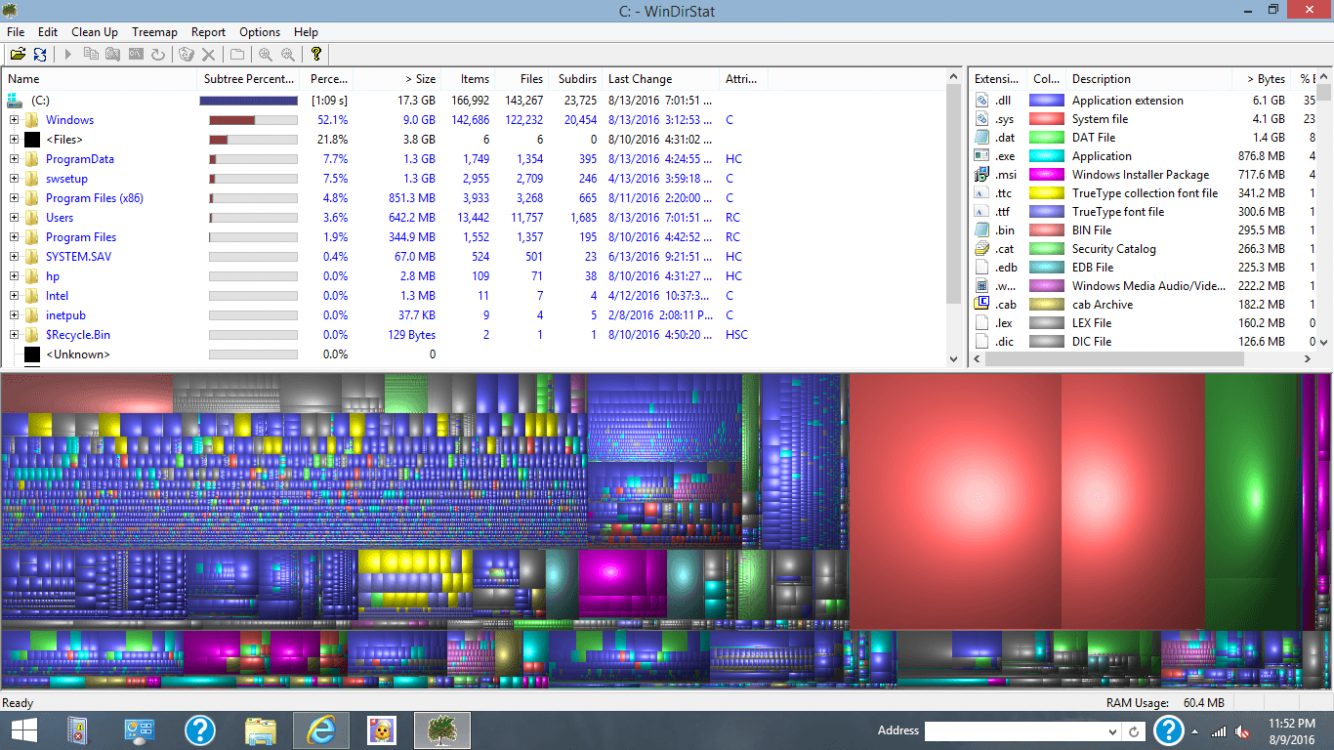Expand the inetpub folder node

pos(14,316)
